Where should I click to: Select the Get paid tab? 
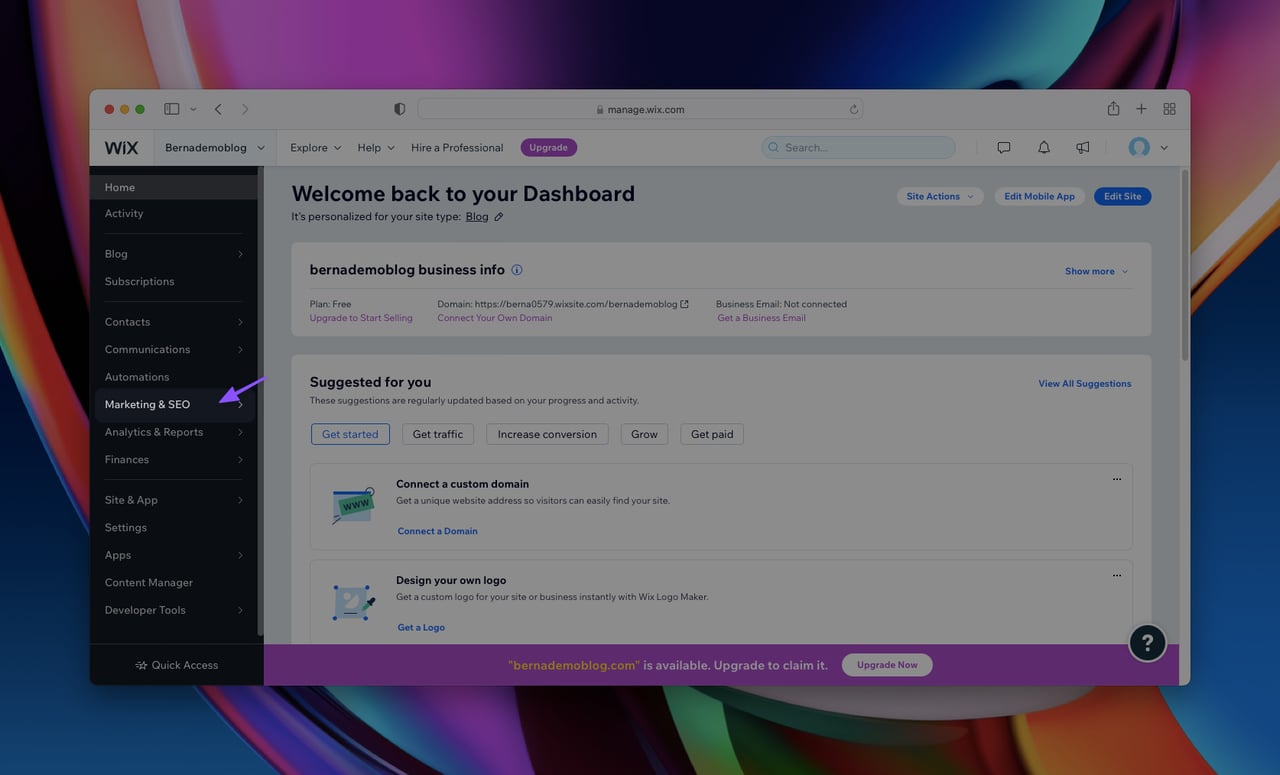pyautogui.click(x=712, y=434)
